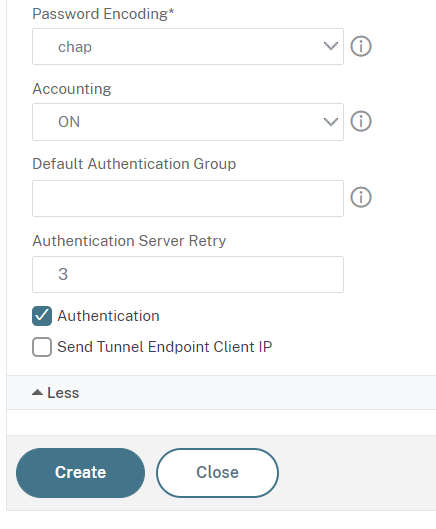Click the Send Tunnel Endpoint Client IP label
This screenshot has width=436, height=529.
165,347
